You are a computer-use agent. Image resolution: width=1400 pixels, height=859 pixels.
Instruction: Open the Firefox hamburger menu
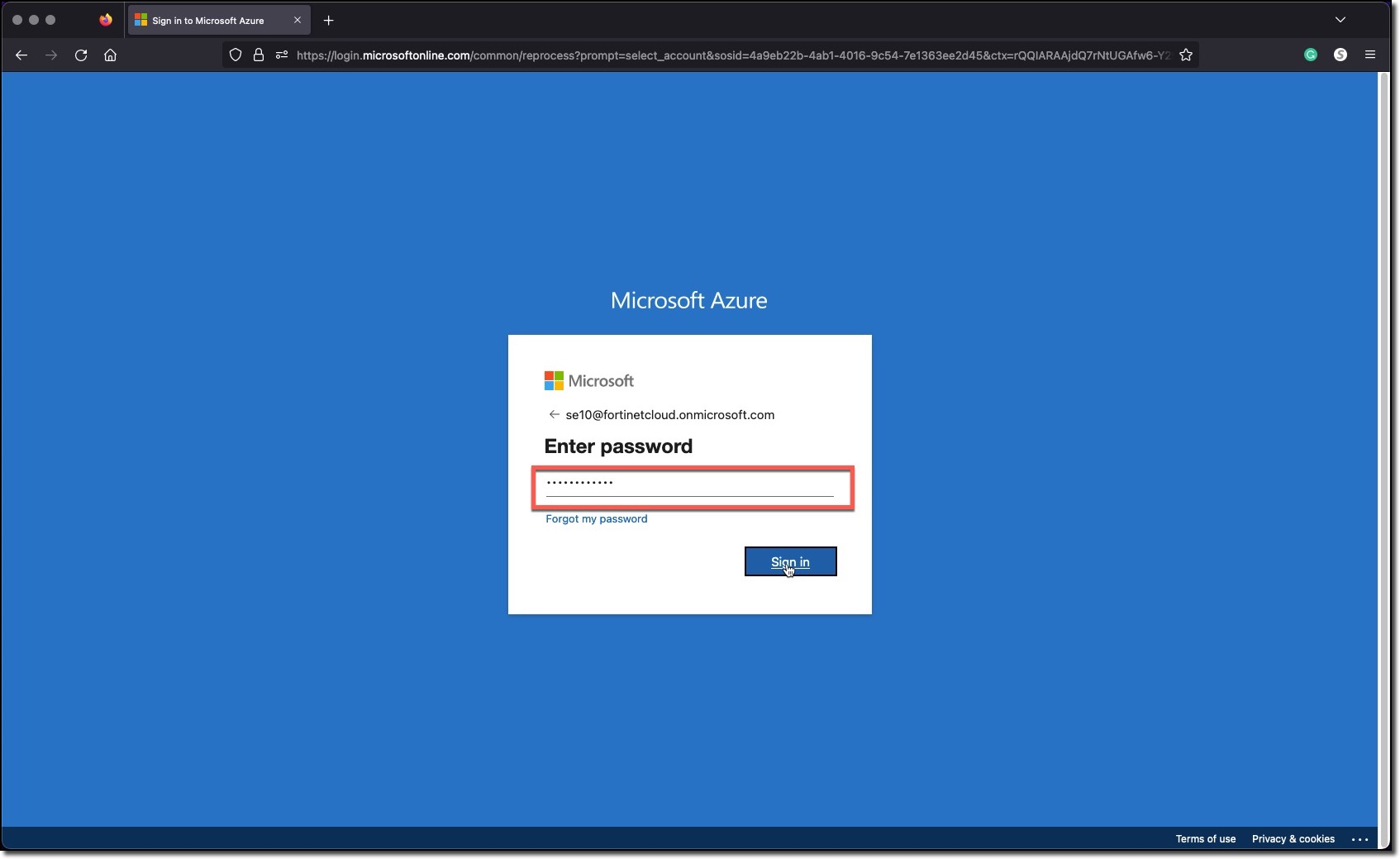pos(1370,55)
